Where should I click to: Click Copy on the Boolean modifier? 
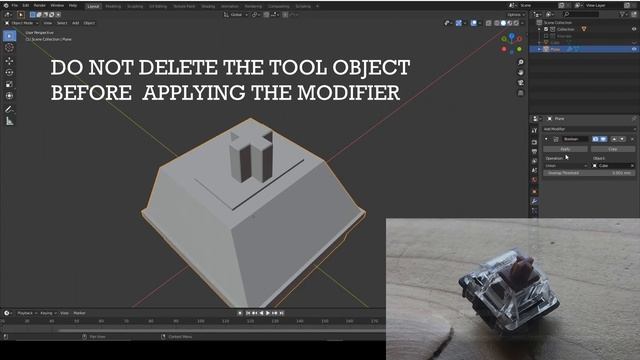[x=613, y=149]
